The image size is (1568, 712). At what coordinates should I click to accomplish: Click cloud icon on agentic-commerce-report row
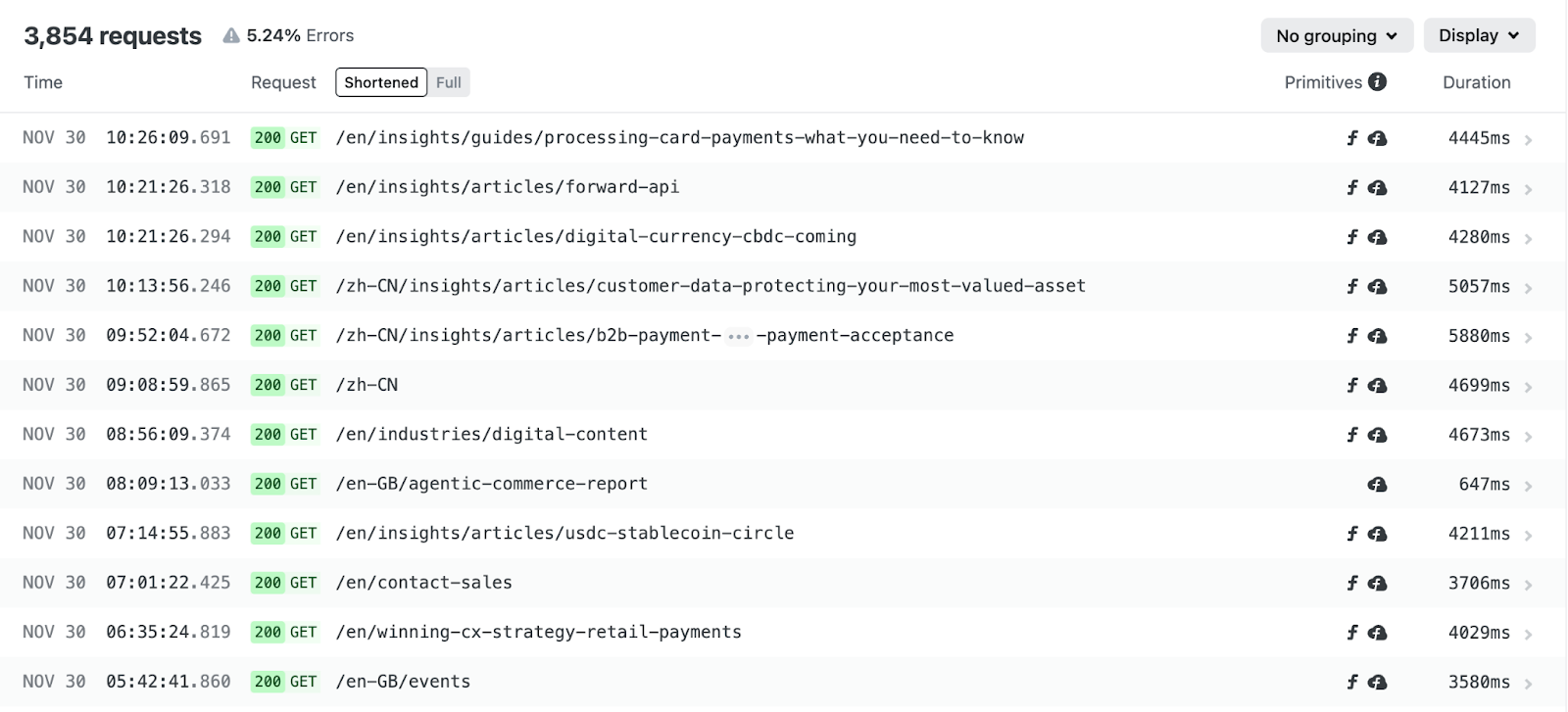pyautogui.click(x=1377, y=485)
